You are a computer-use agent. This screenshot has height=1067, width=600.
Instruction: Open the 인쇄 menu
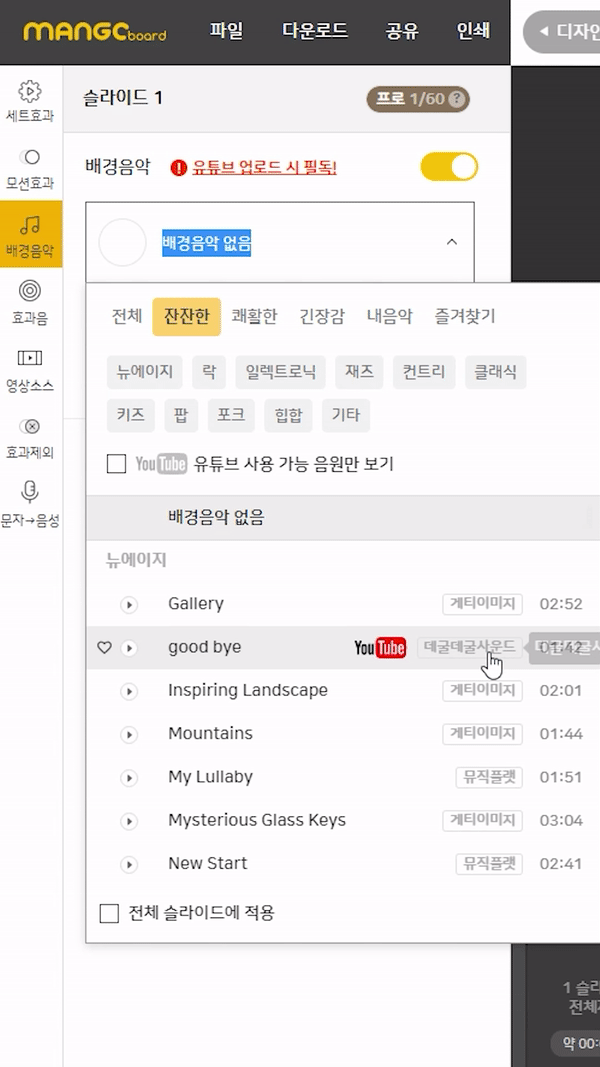473,31
